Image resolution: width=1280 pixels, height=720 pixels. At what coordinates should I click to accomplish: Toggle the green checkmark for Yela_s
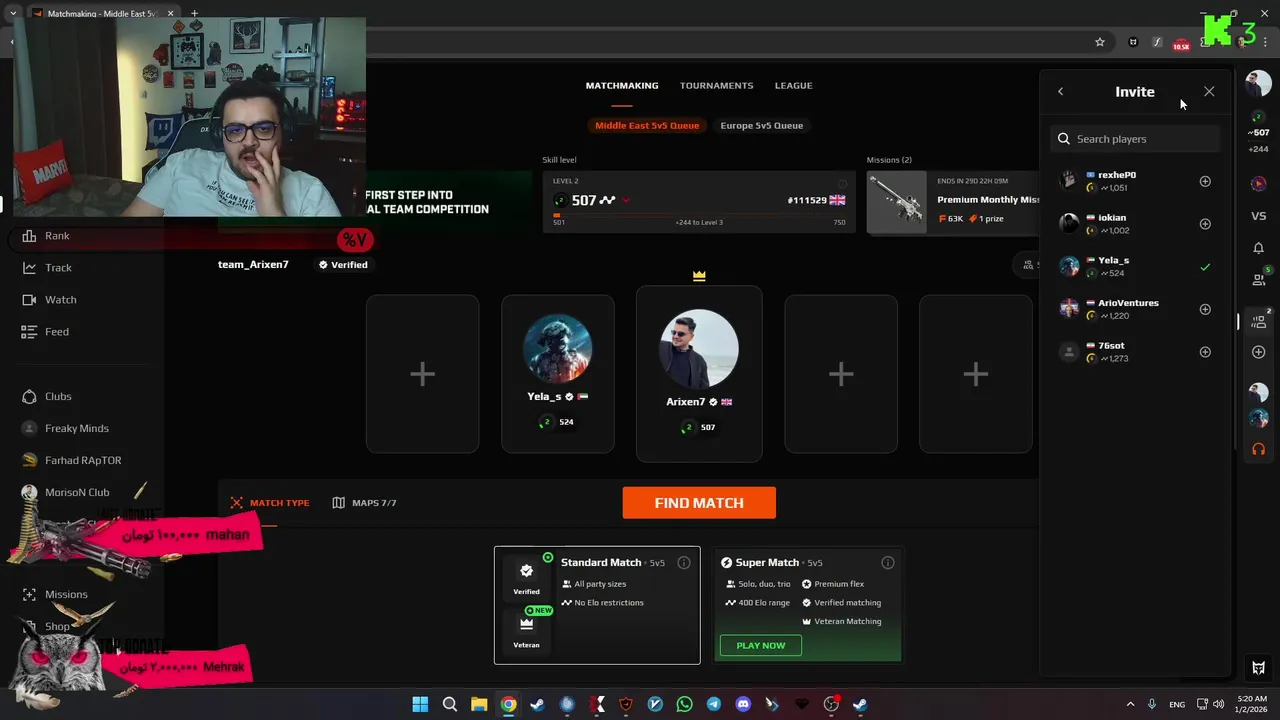point(1205,267)
